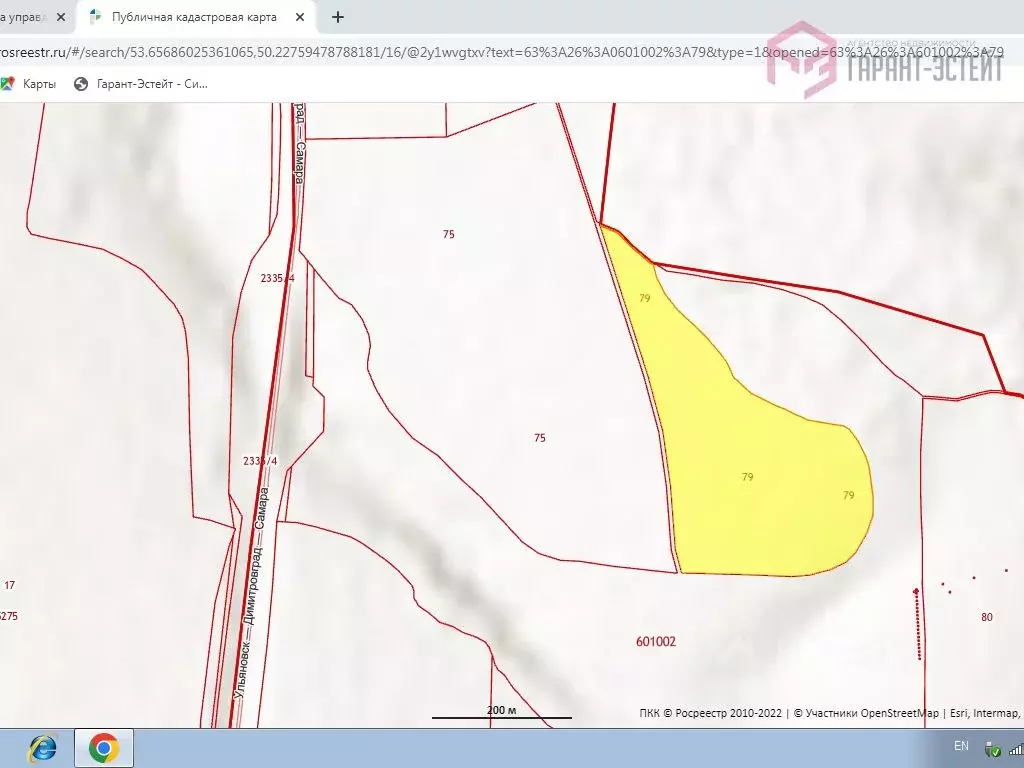Switch to Публичная кадастровая карта tab

(x=196, y=17)
